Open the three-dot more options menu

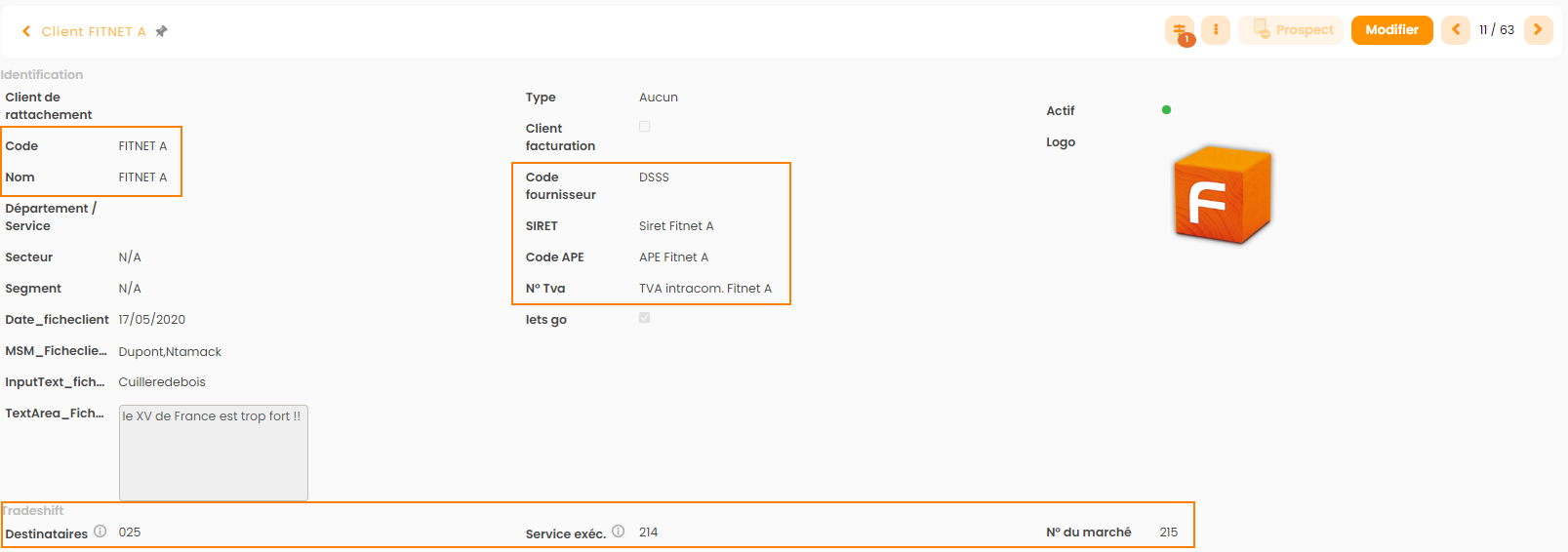1216,30
